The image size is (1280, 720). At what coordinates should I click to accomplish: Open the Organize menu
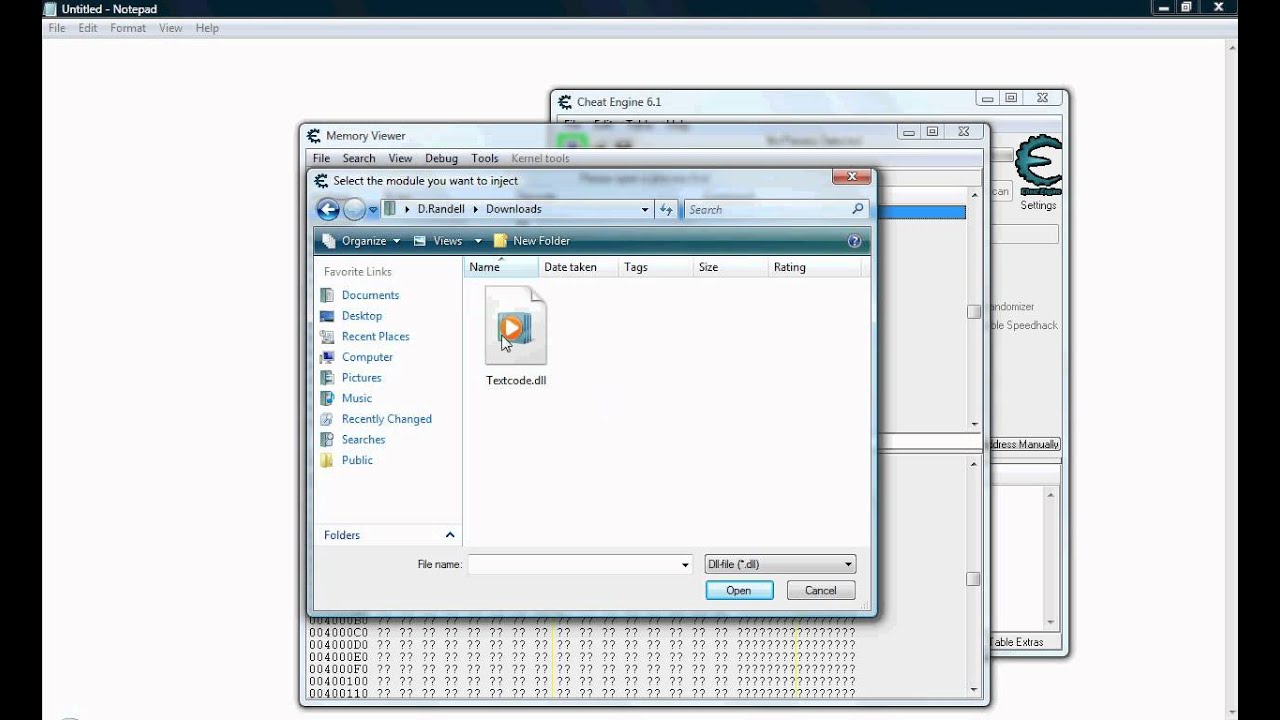coord(361,241)
